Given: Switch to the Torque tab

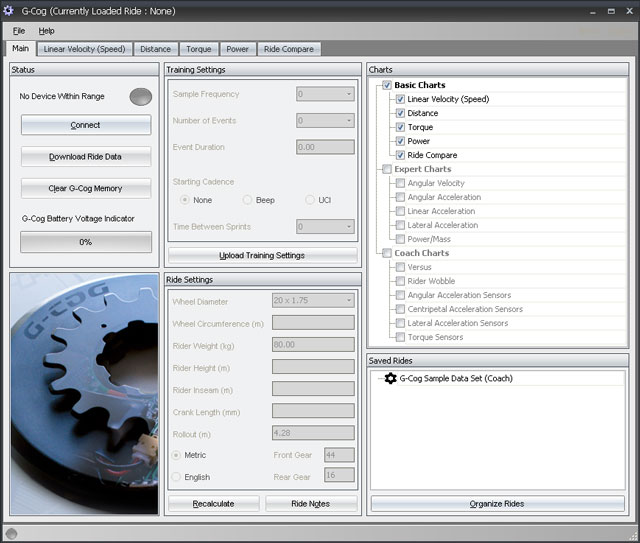Looking at the screenshot, I should [x=198, y=49].
